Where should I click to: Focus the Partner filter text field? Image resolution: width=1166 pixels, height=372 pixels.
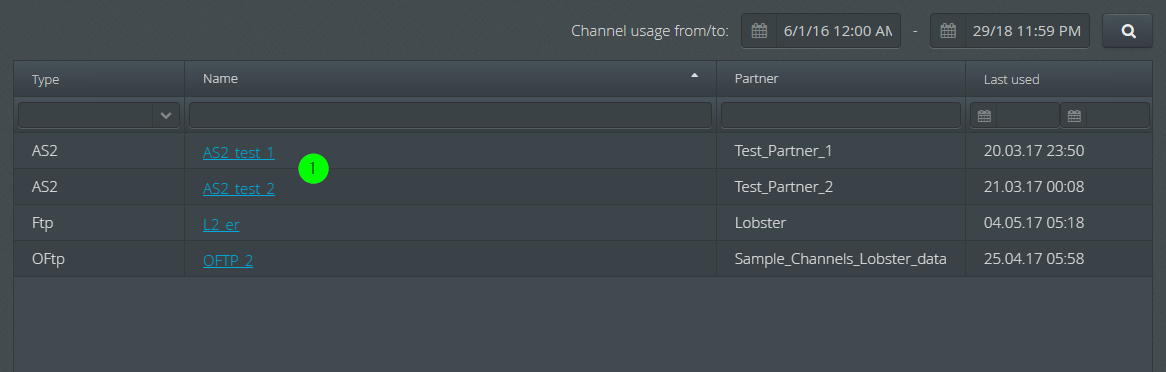pyautogui.click(x=841, y=115)
